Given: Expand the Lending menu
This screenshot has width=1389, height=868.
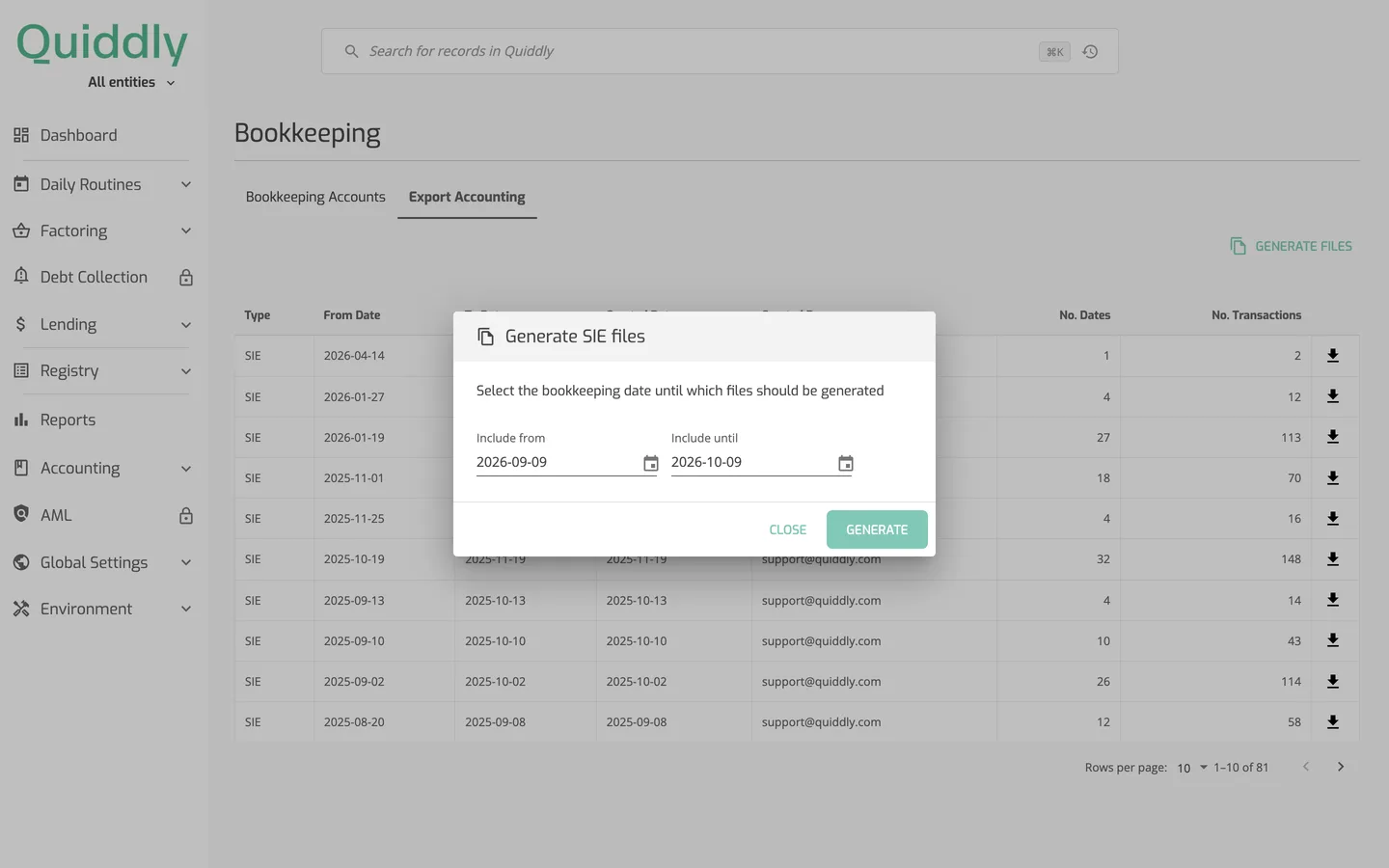Looking at the screenshot, I should 186,325.
